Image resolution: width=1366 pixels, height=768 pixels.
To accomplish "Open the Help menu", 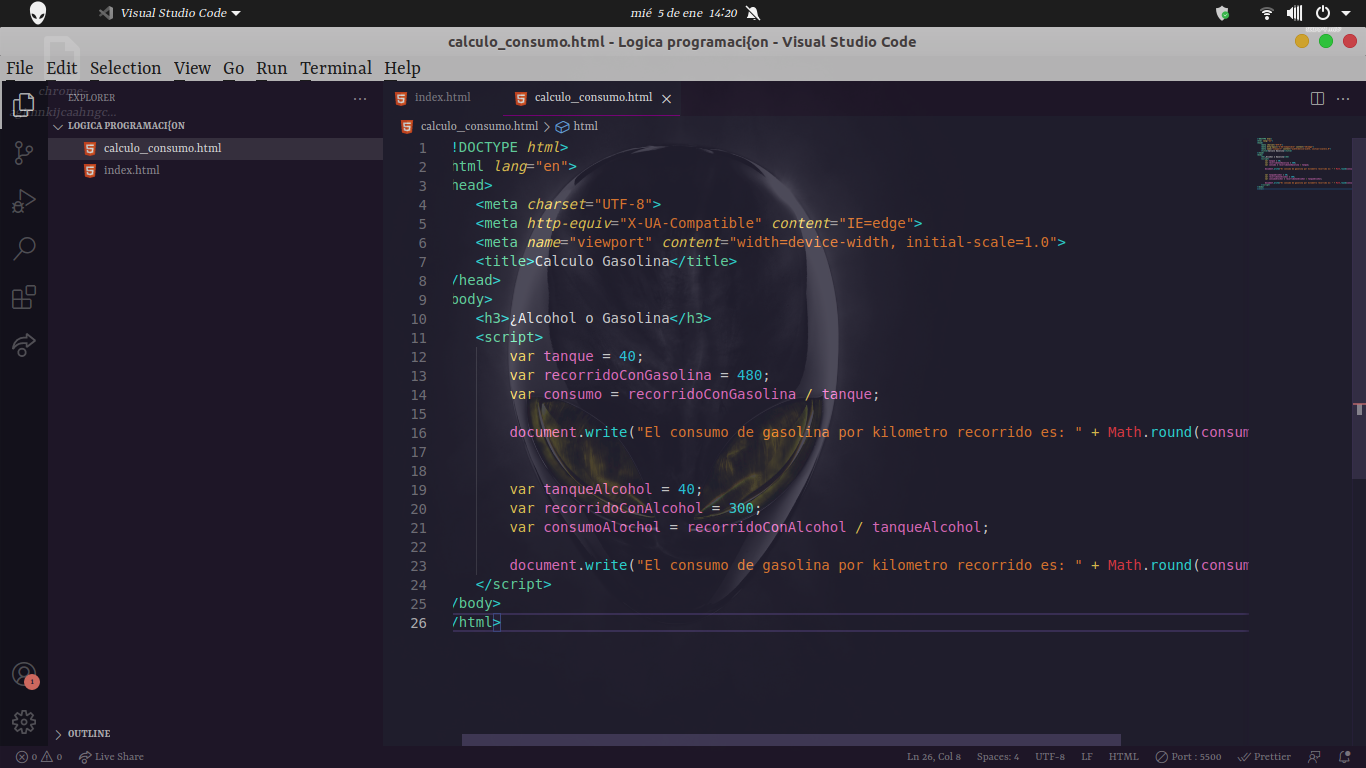I will pos(402,68).
